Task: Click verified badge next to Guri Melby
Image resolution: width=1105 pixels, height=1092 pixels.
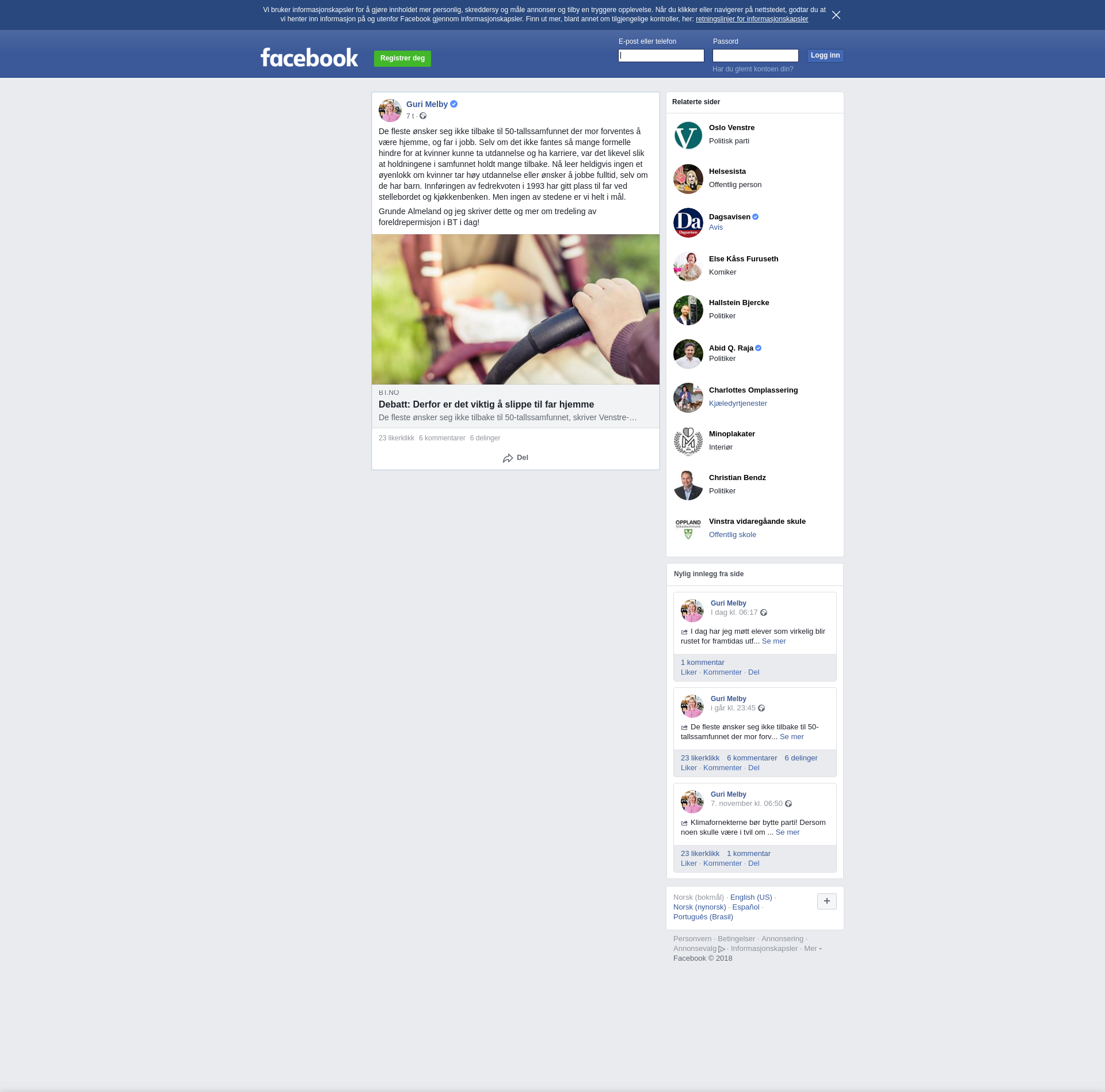Action: click(x=454, y=104)
